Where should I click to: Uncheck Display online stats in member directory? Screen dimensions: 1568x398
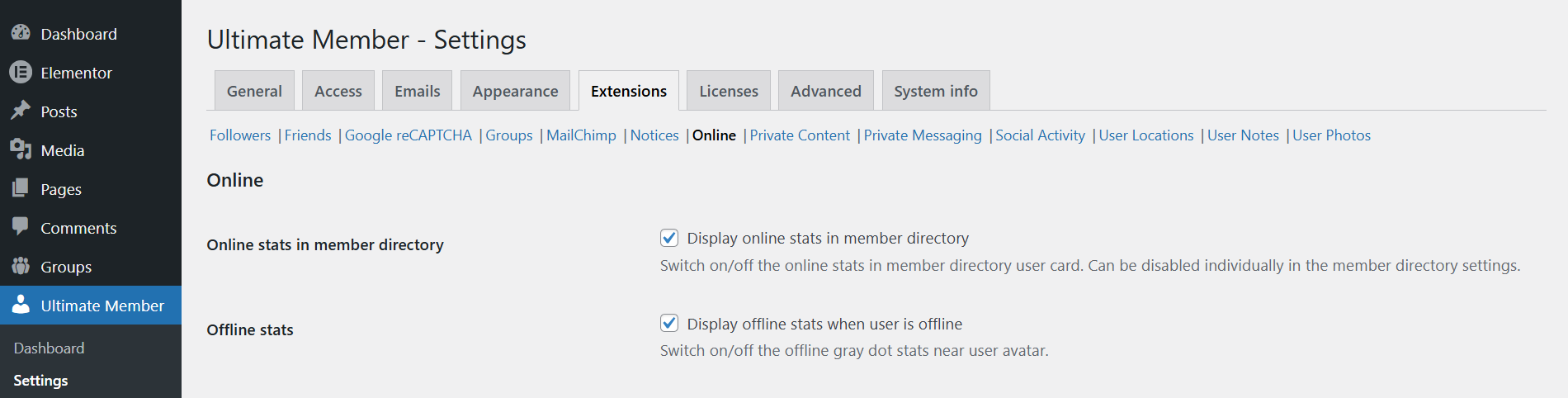(669, 238)
